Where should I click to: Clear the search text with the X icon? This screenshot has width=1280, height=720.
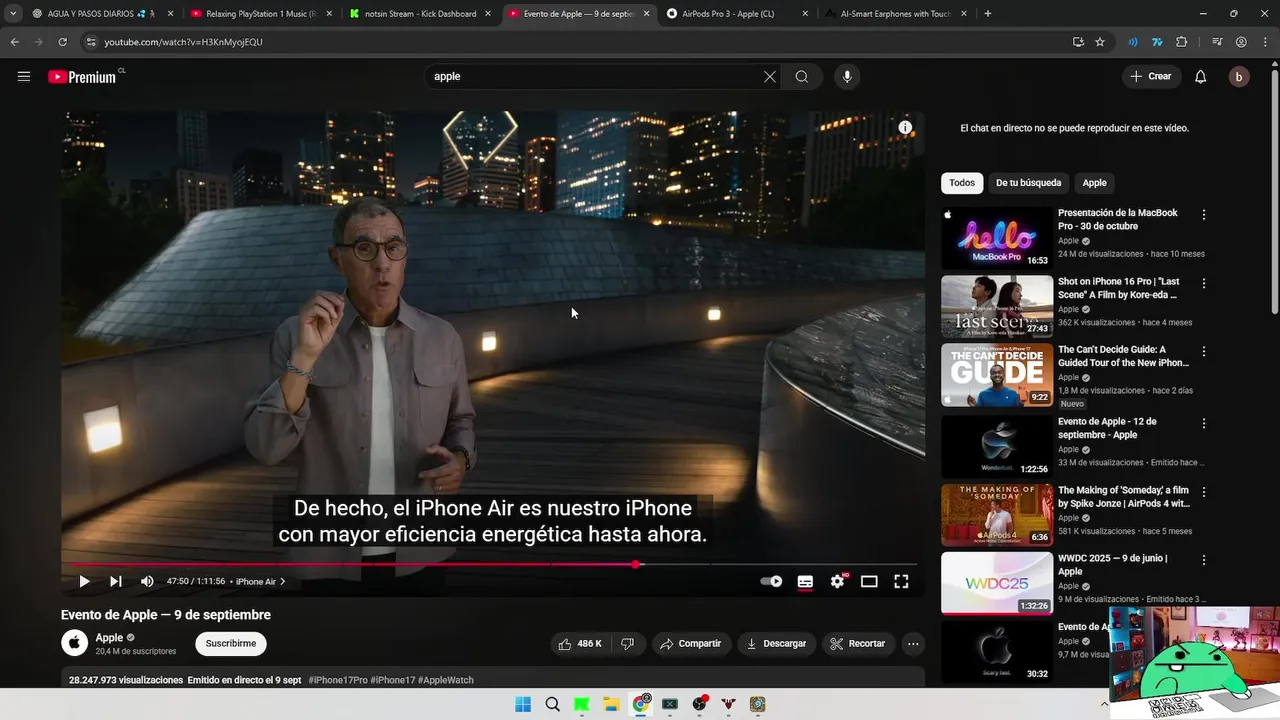770,77
